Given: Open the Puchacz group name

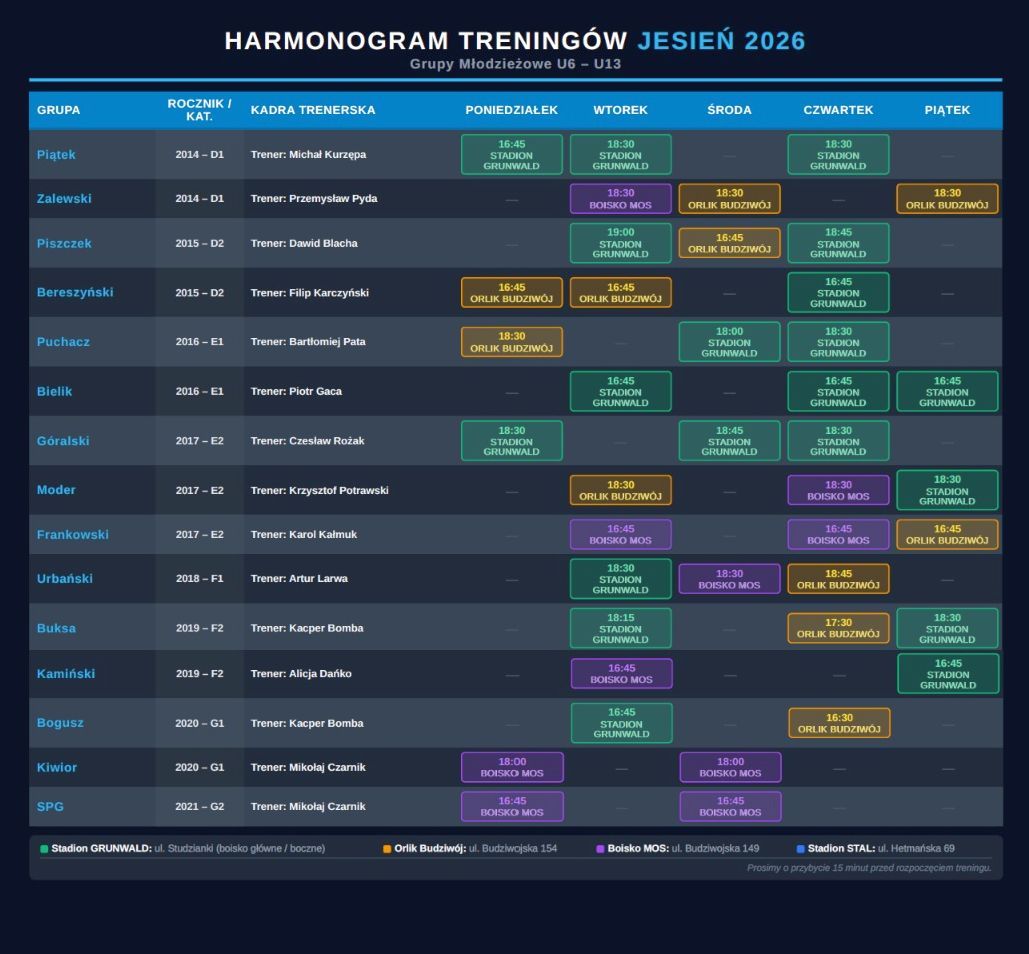Looking at the screenshot, I should pos(63,342).
